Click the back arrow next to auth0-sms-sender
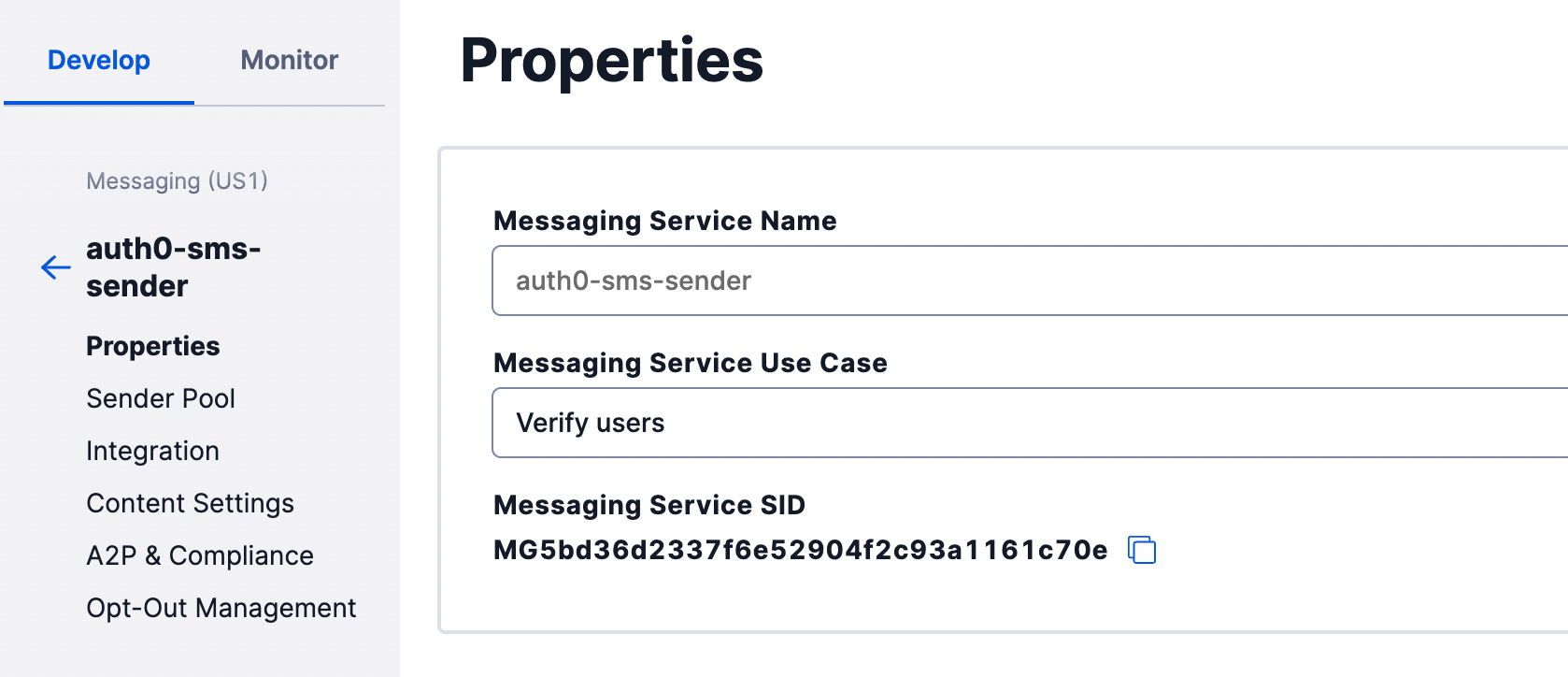 click(x=54, y=268)
